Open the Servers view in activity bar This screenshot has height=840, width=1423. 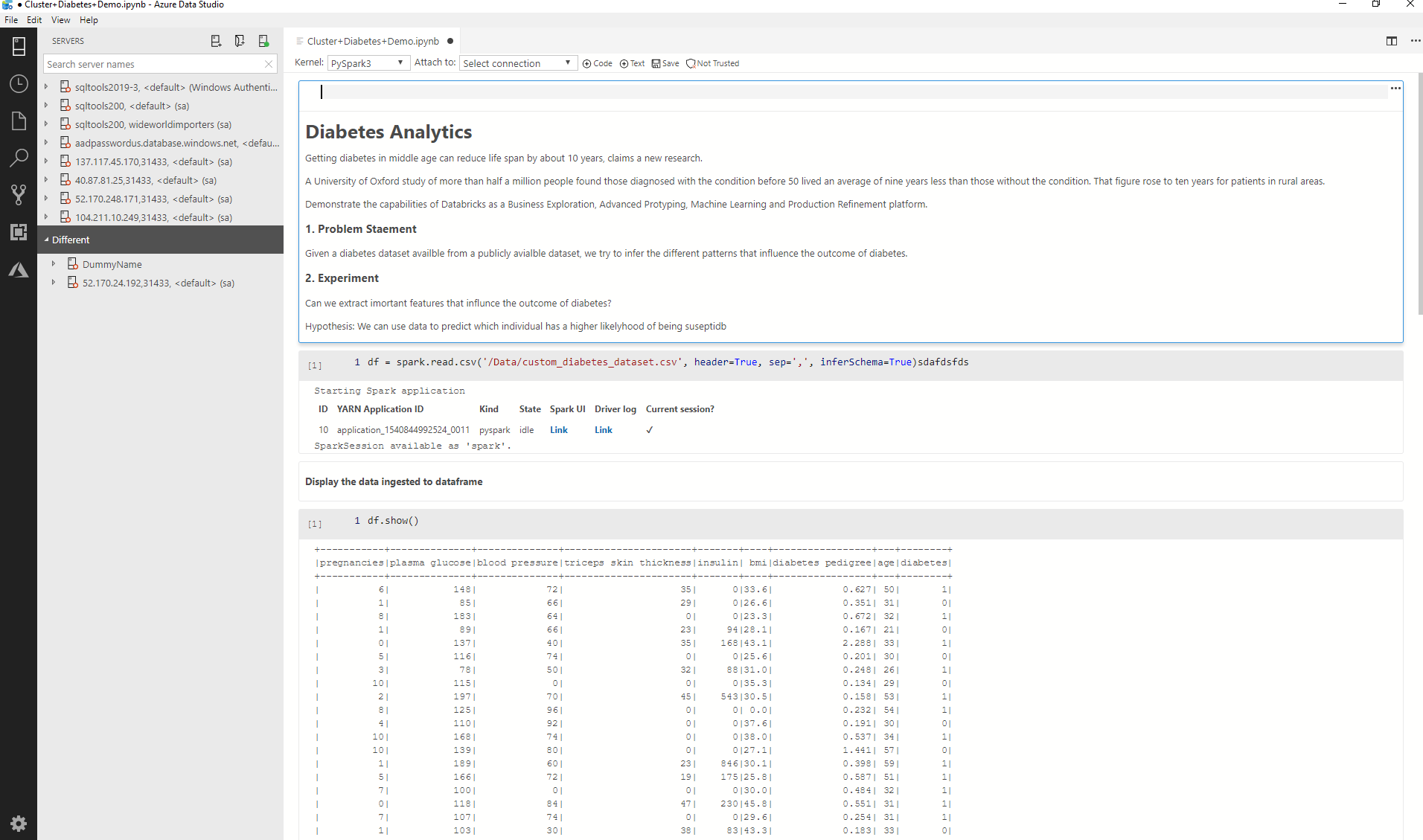(19, 46)
